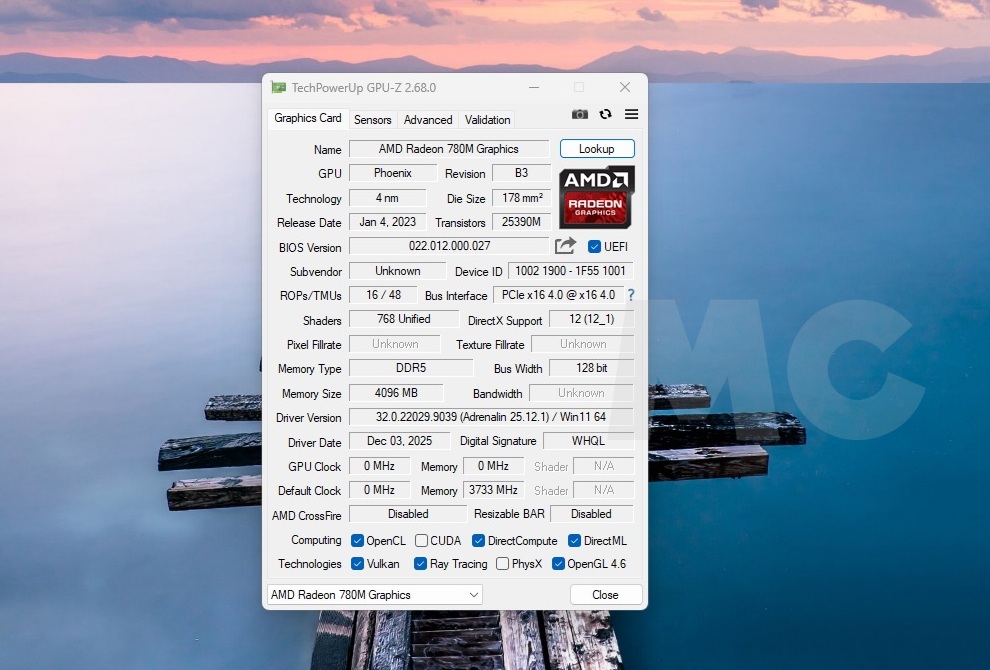Expand the AMD Radeon 780M Graphics dropdown
Viewport: 990px width, 670px height.
(374, 595)
